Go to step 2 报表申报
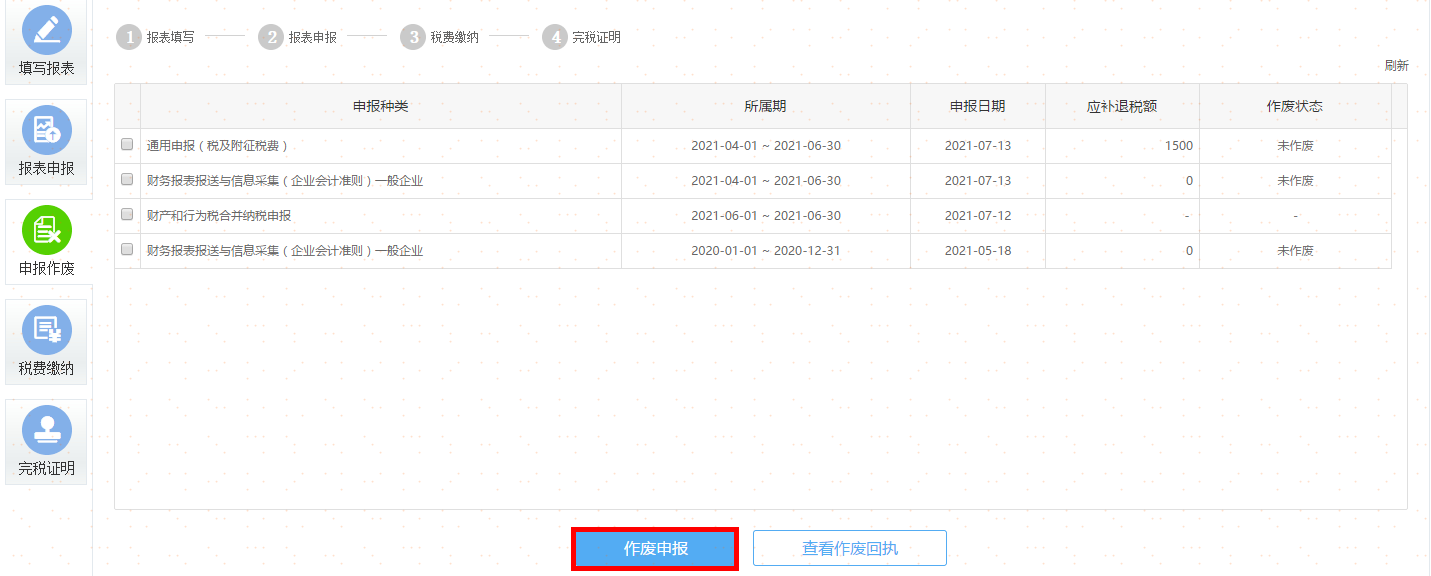 tap(298, 37)
